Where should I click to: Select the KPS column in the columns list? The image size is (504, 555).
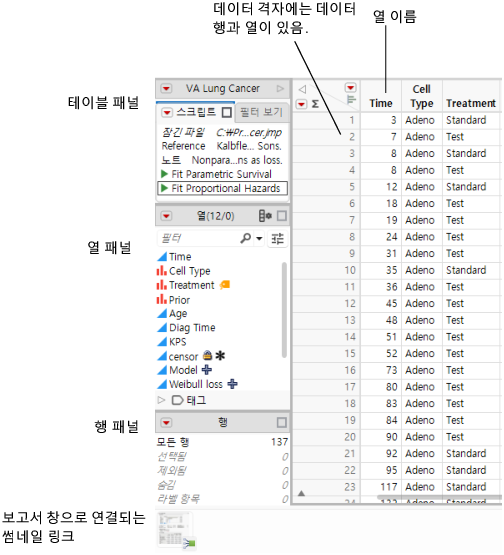click(178, 342)
